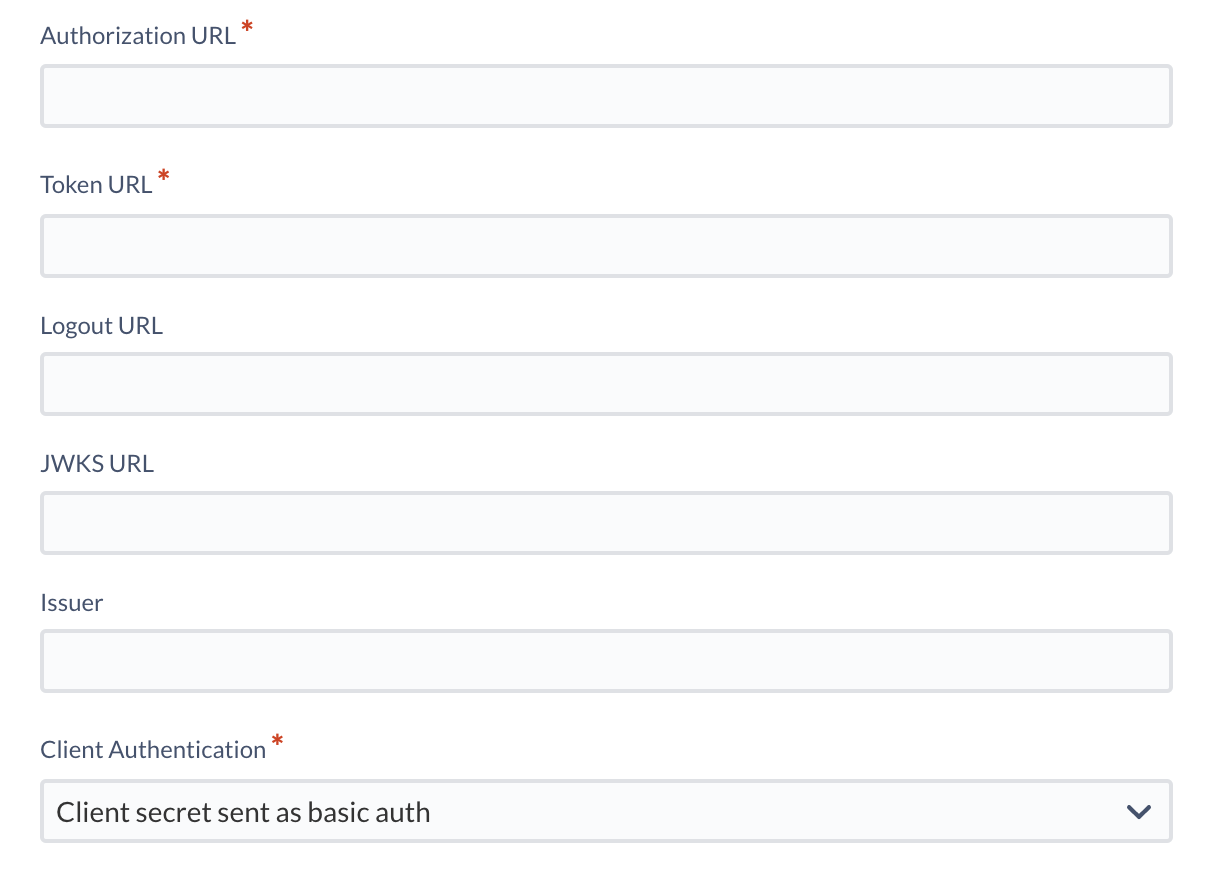Click the Token URL label
The image size is (1210, 882).
pyautogui.click(x=96, y=185)
